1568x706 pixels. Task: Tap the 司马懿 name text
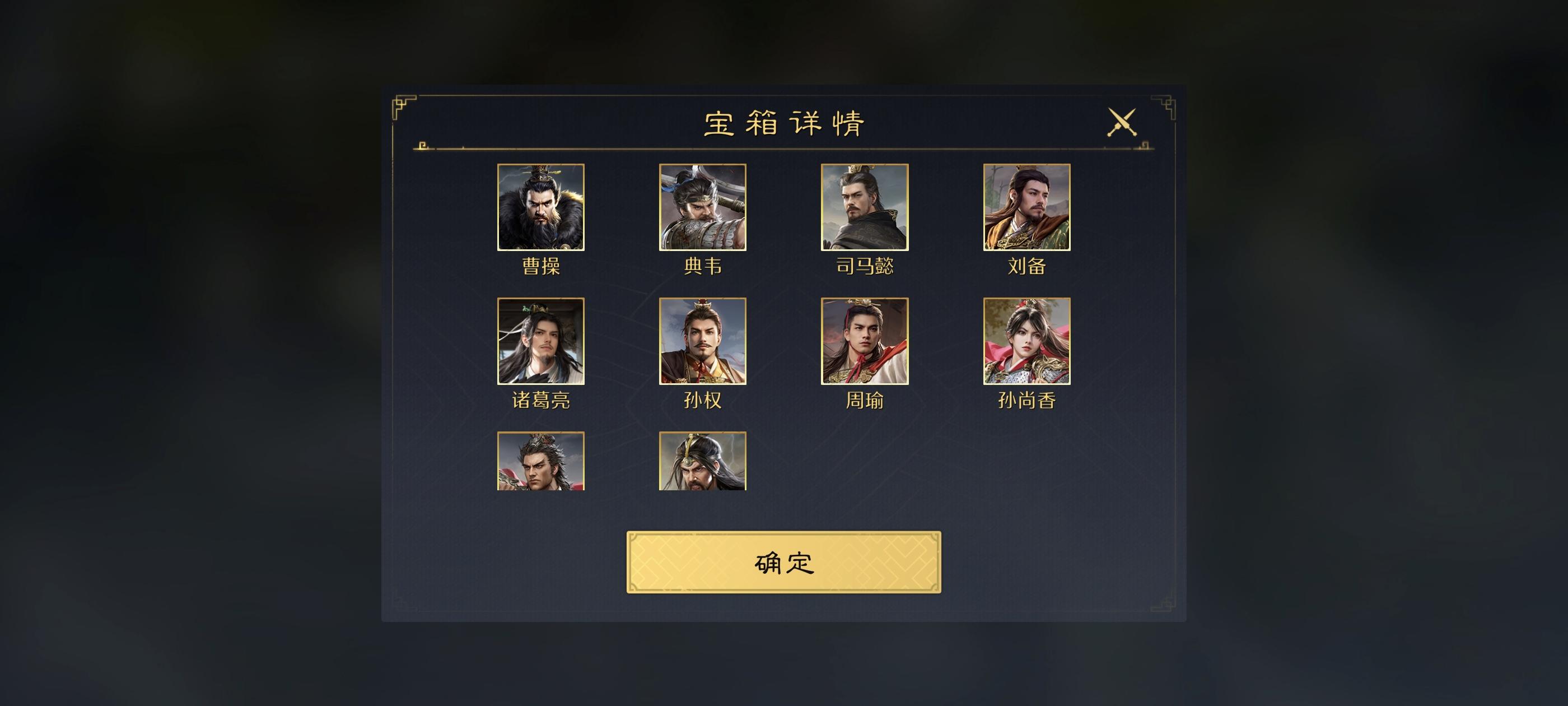[x=864, y=266]
